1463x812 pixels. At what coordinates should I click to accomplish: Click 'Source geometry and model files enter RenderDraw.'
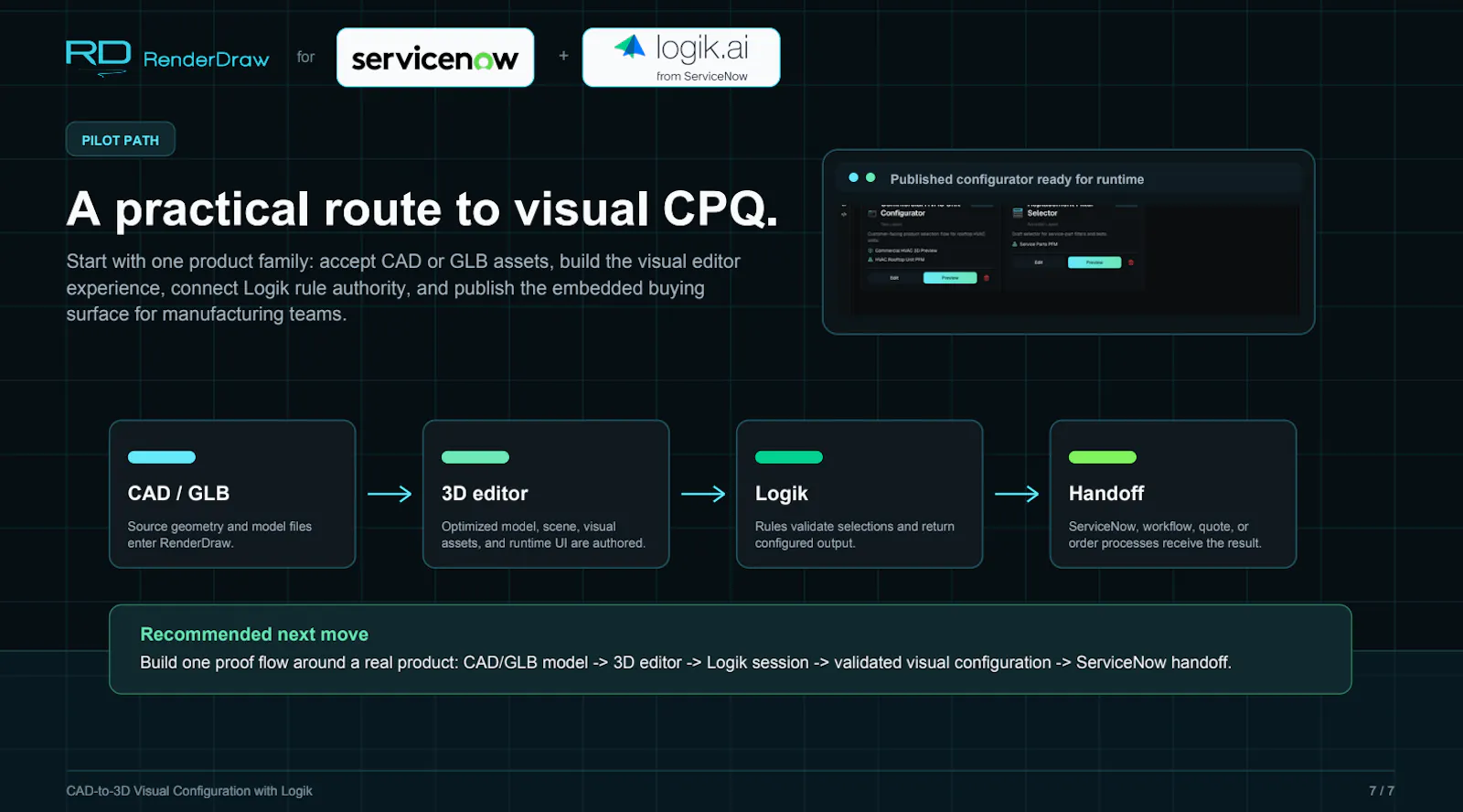pyautogui.click(x=219, y=535)
